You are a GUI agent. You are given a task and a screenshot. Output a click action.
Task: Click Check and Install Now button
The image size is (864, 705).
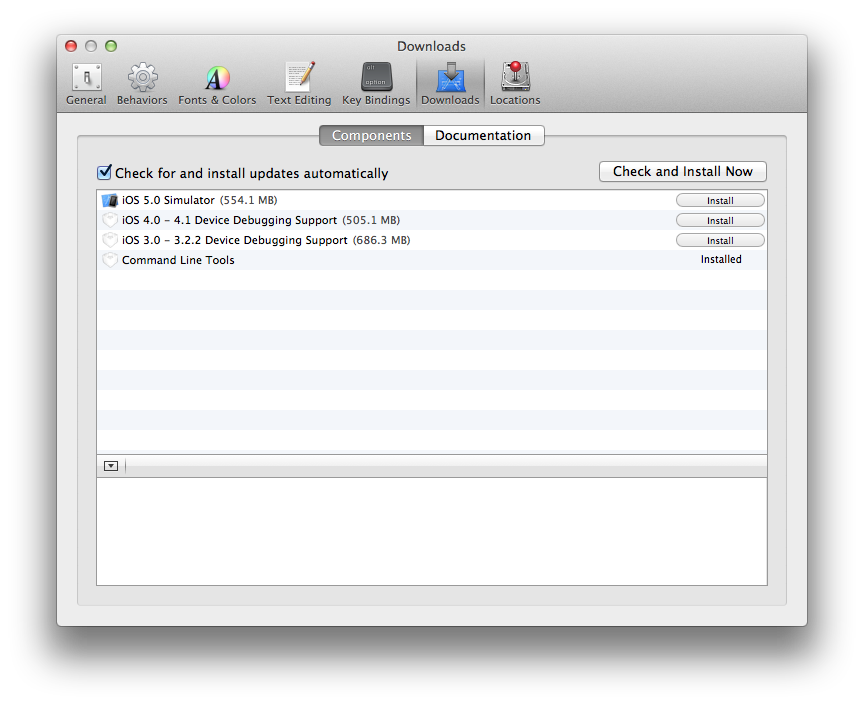(x=683, y=171)
